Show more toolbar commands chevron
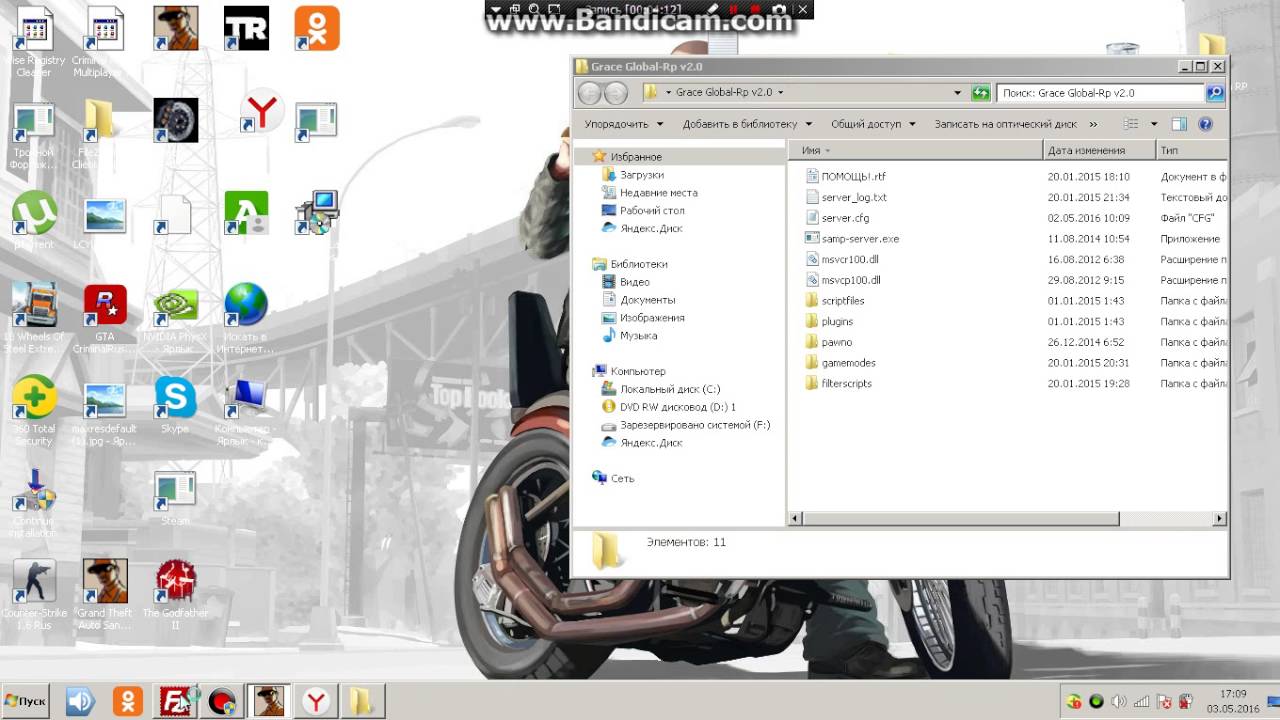Screen dimensions: 1280x720 [x=1093, y=124]
